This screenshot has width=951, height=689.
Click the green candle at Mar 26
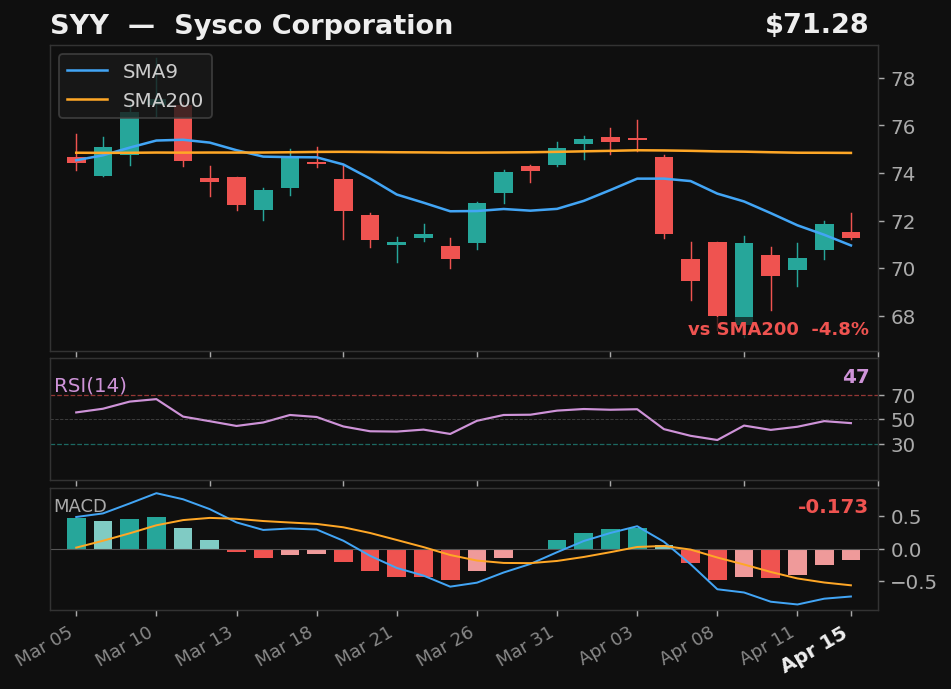477,223
